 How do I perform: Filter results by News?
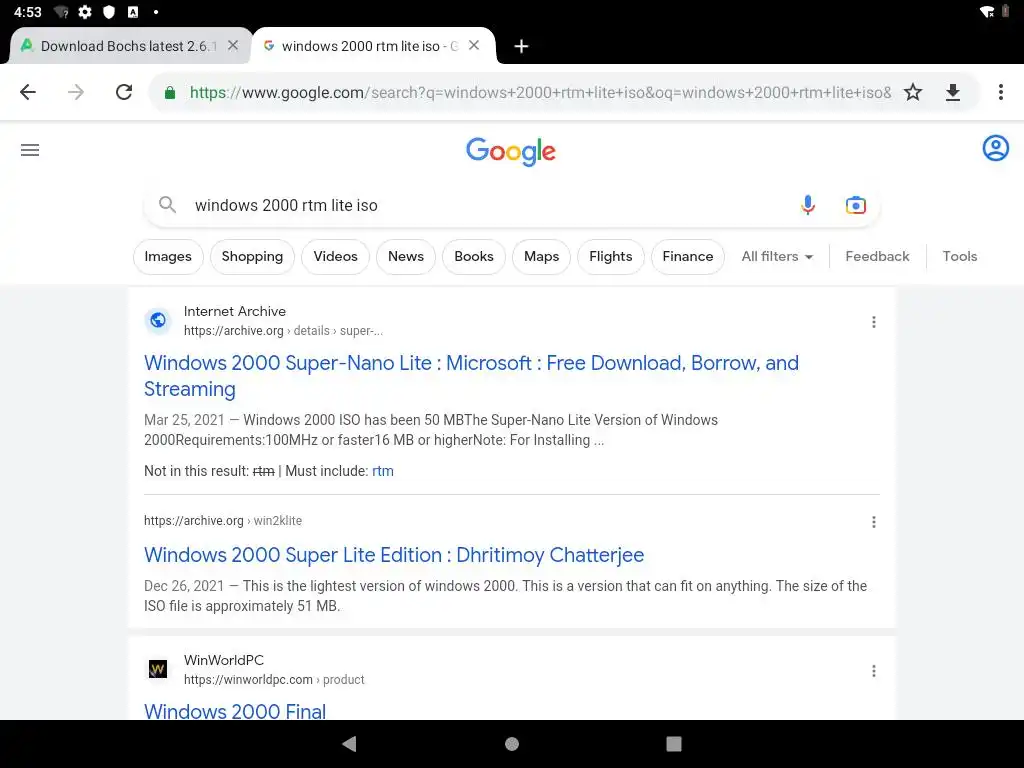click(x=406, y=257)
